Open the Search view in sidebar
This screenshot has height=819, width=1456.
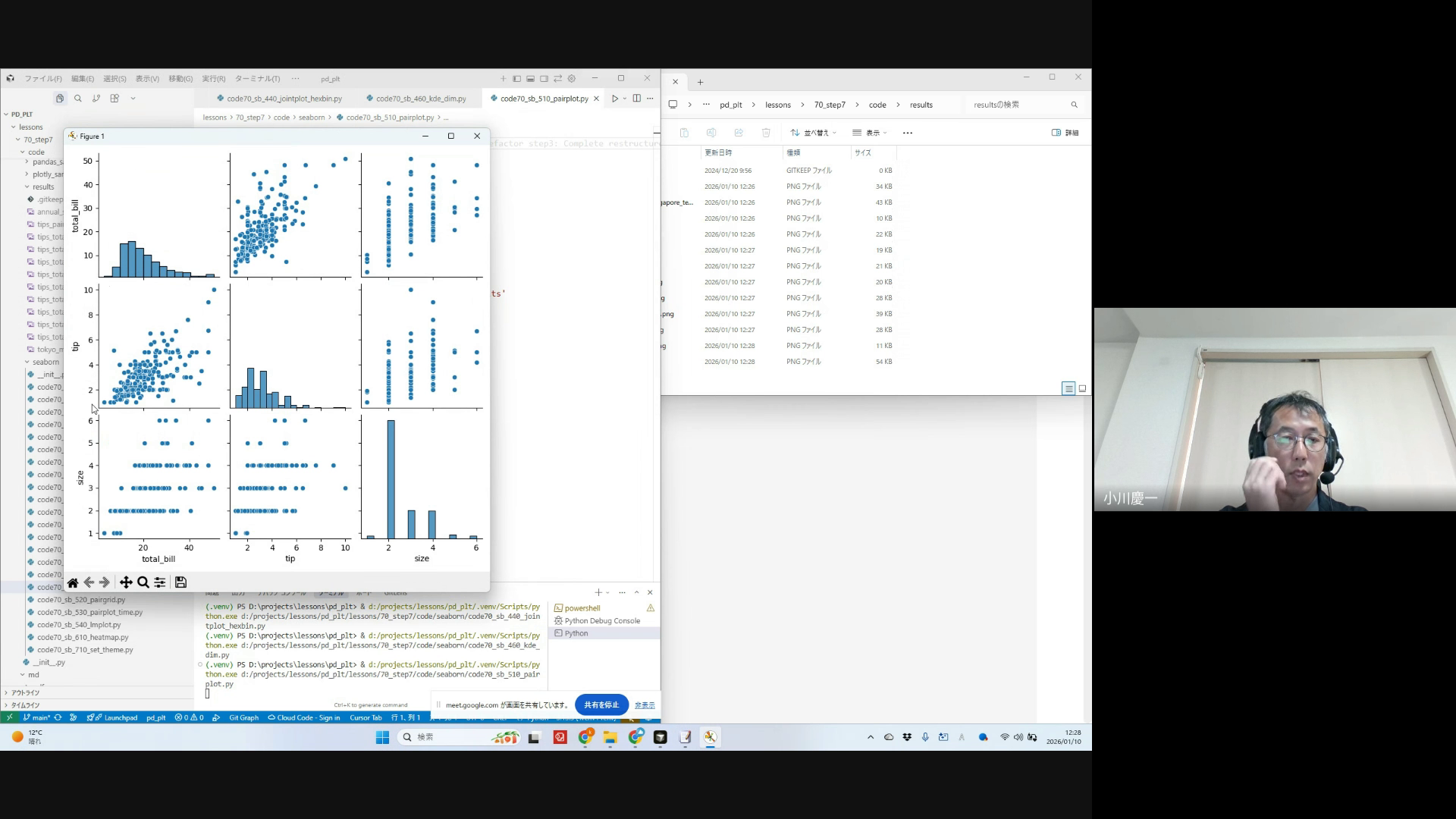point(78,99)
